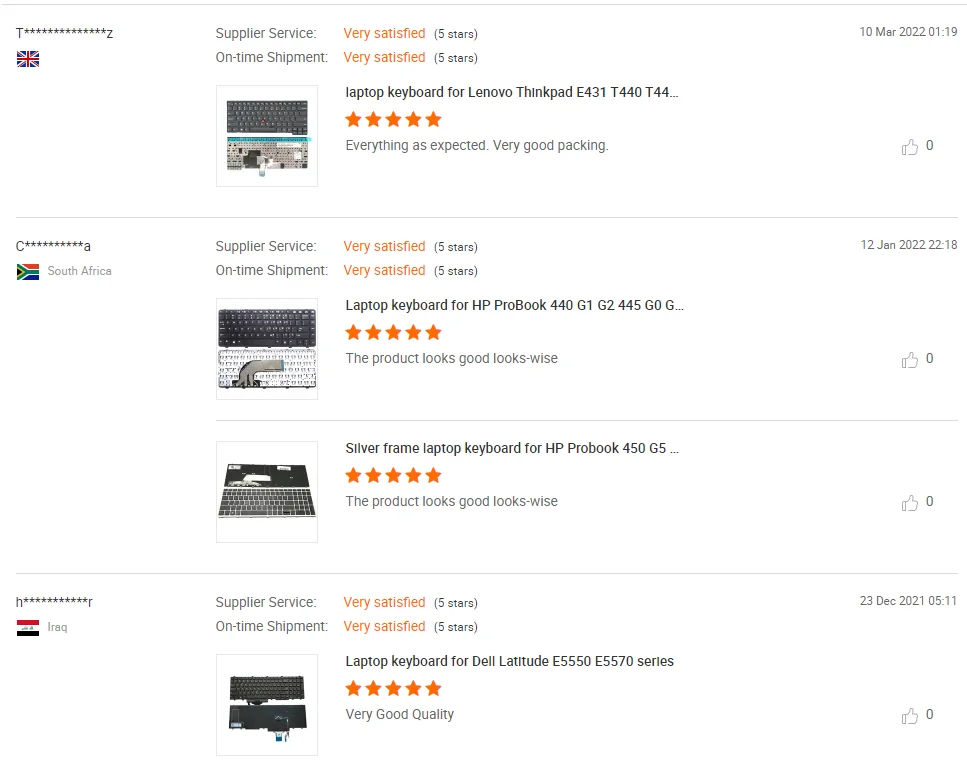Screen dimensions: 967x780
Task: Open HP ProBook 440 G1 keyboard image
Action: tap(267, 349)
